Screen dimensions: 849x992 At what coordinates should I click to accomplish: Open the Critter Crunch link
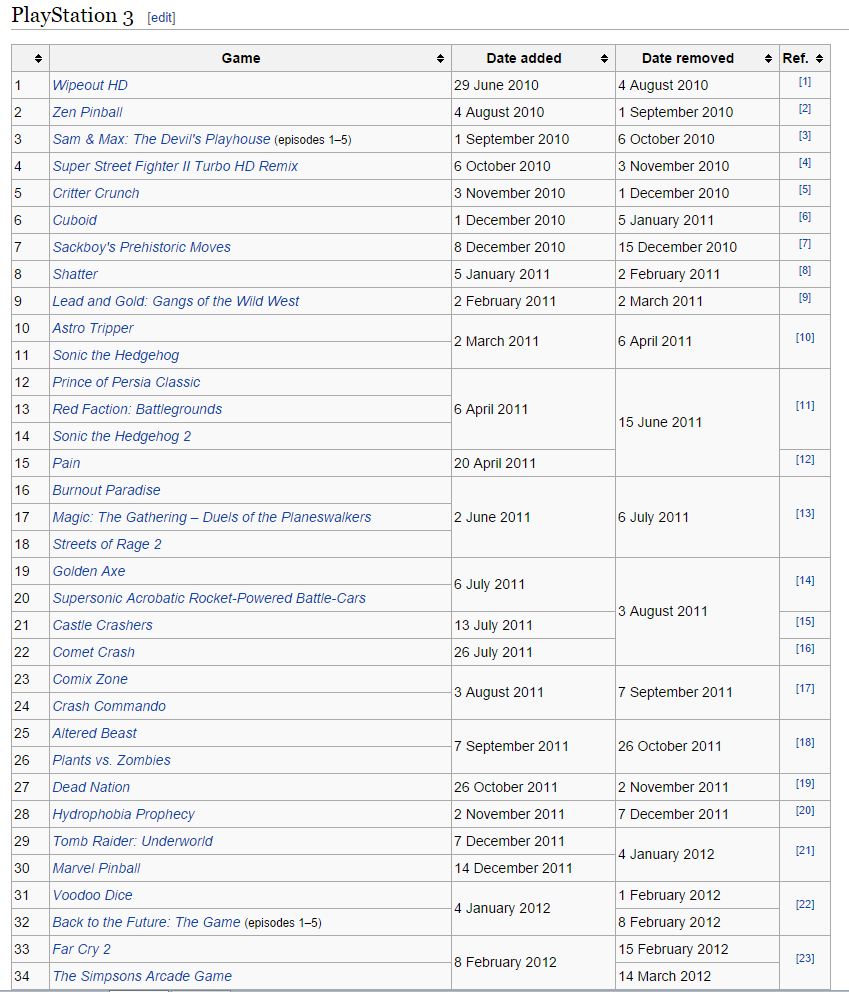pyautogui.click(x=96, y=194)
